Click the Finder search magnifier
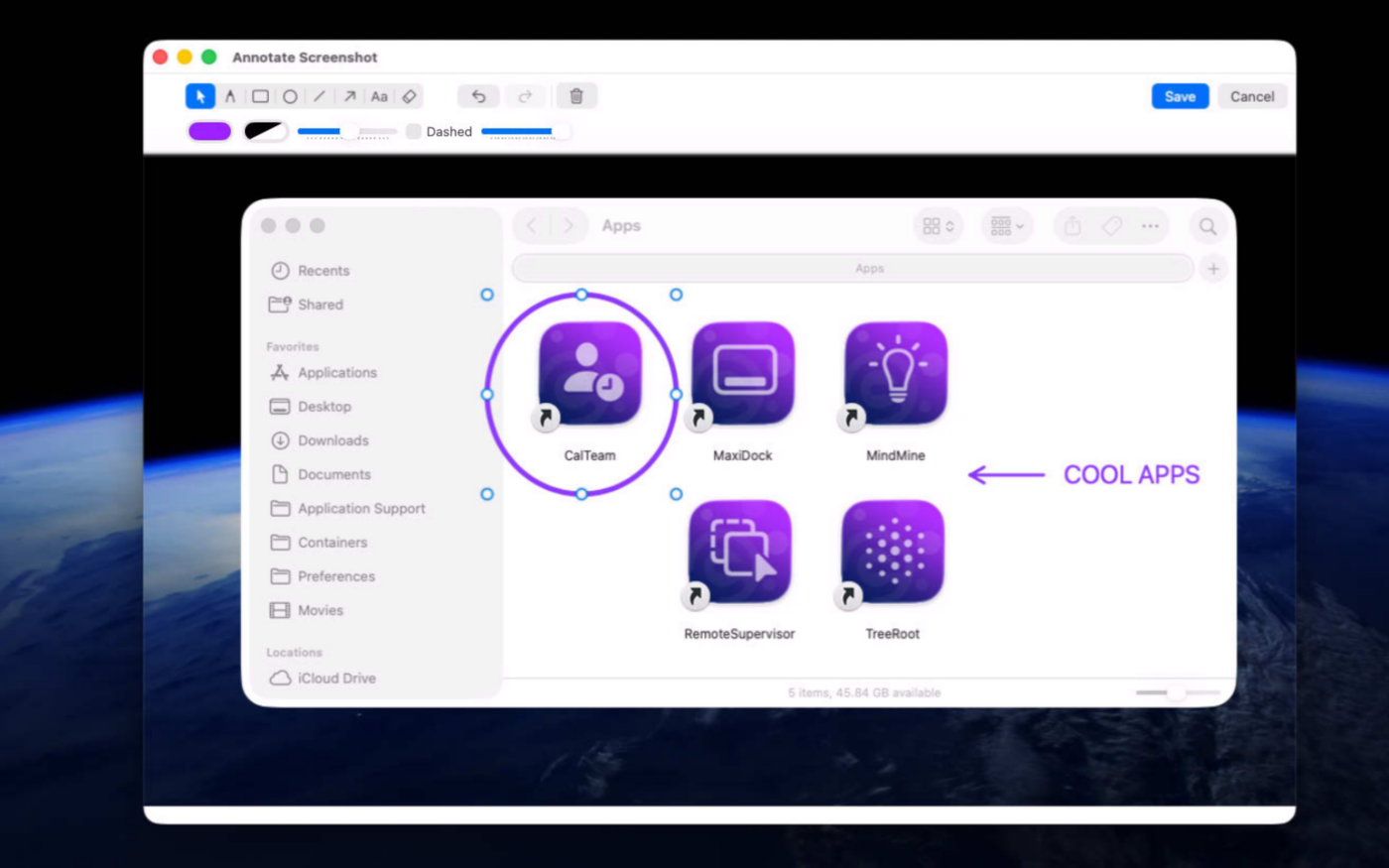This screenshot has width=1389, height=868. click(1207, 226)
